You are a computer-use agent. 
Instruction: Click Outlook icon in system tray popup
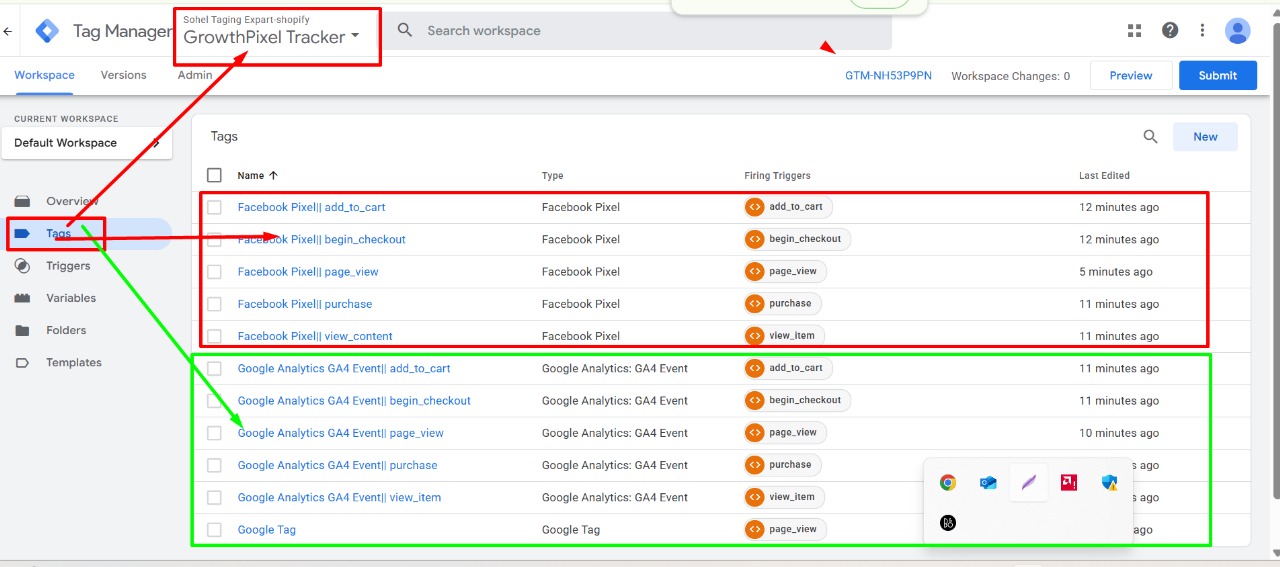(x=988, y=482)
